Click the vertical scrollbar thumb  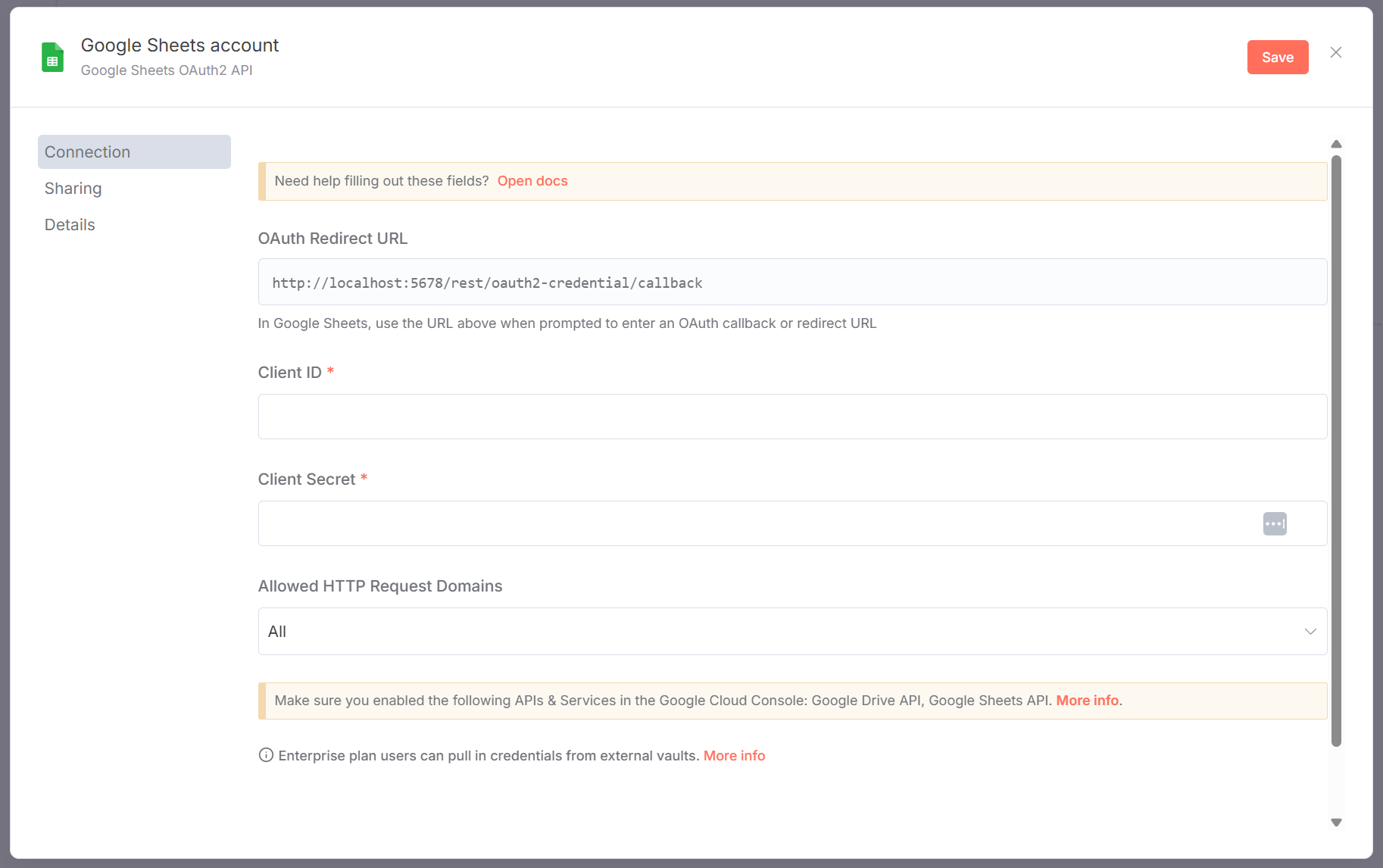tap(1336, 451)
